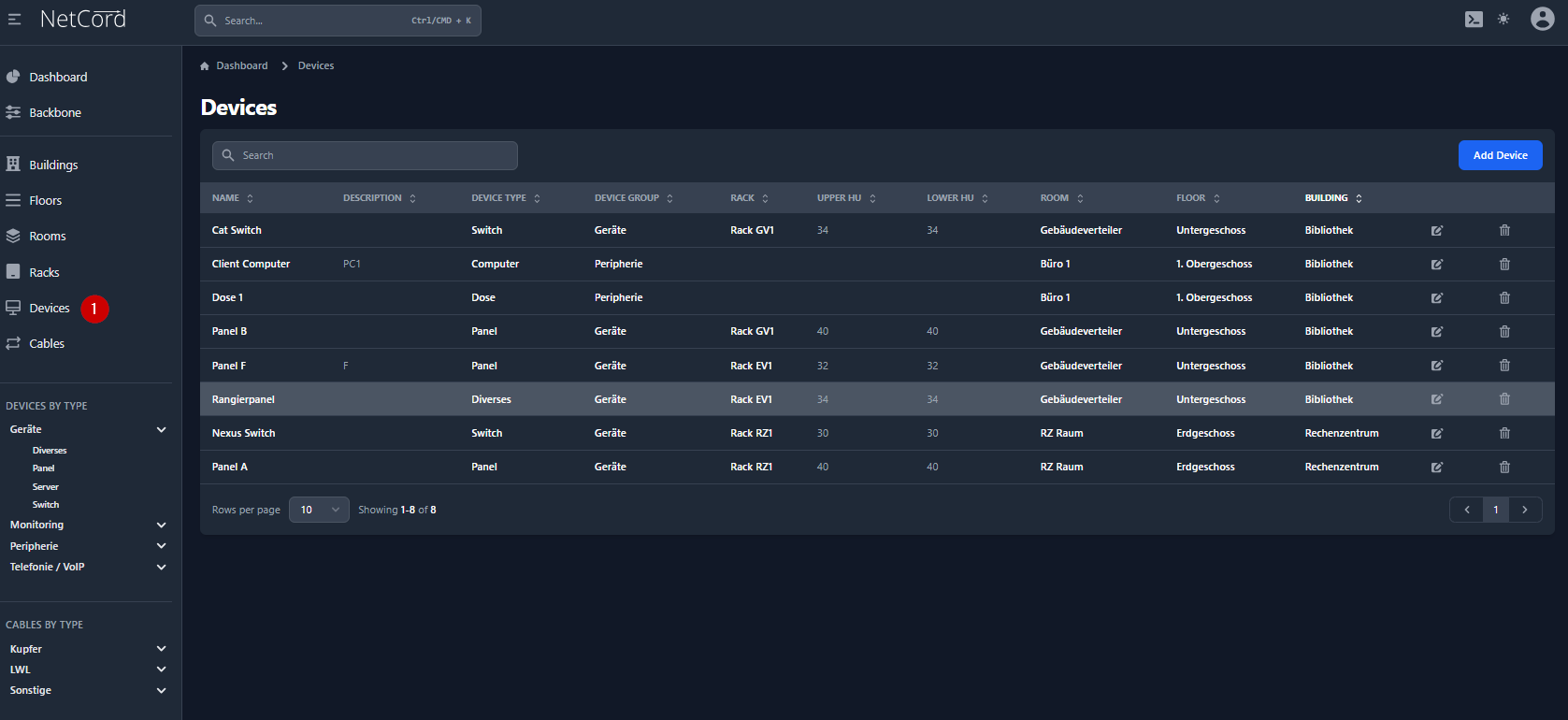Expand the Kupfer cable type group
The image size is (1568, 720).
point(161,649)
